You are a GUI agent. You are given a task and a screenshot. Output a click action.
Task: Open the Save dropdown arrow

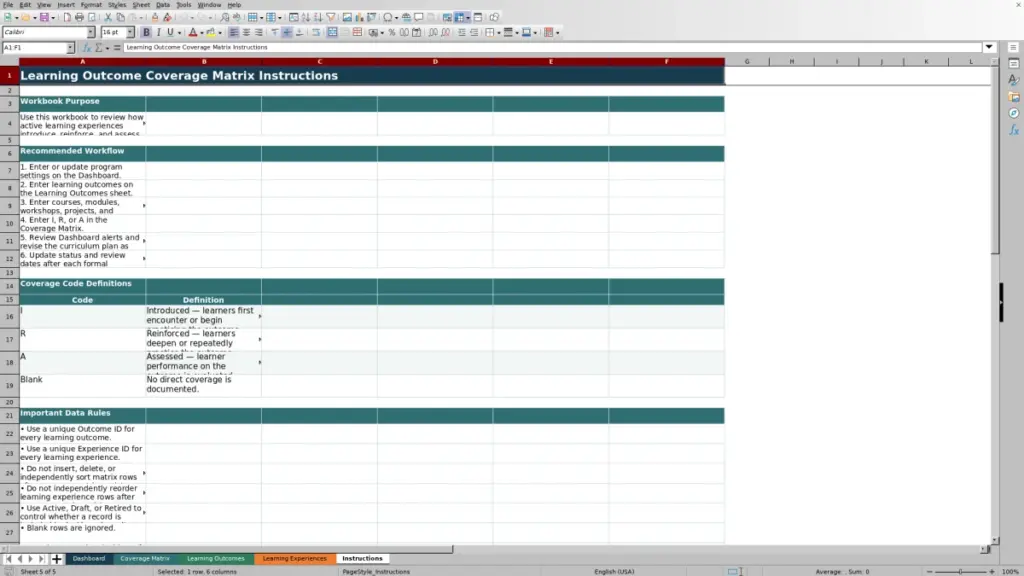click(53, 17)
